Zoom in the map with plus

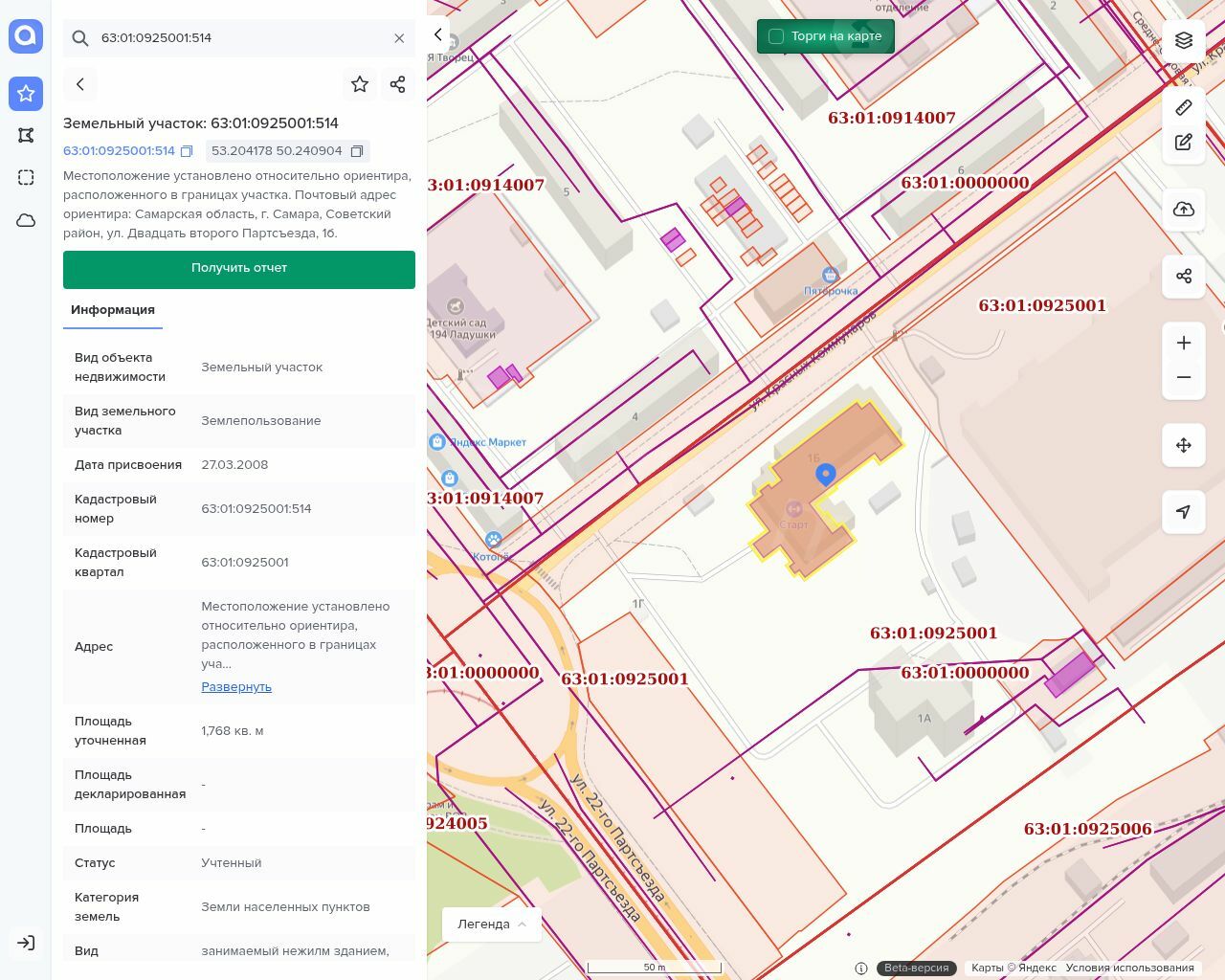pos(1184,343)
